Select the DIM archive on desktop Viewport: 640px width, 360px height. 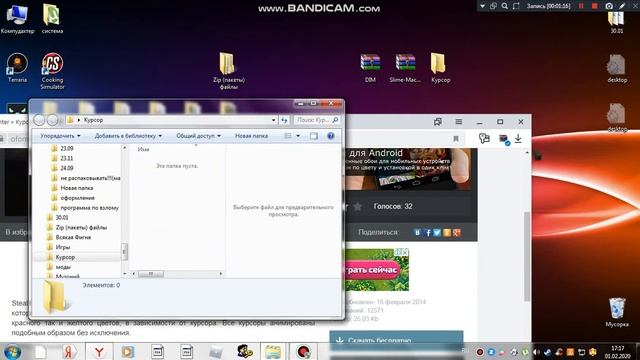[370, 68]
